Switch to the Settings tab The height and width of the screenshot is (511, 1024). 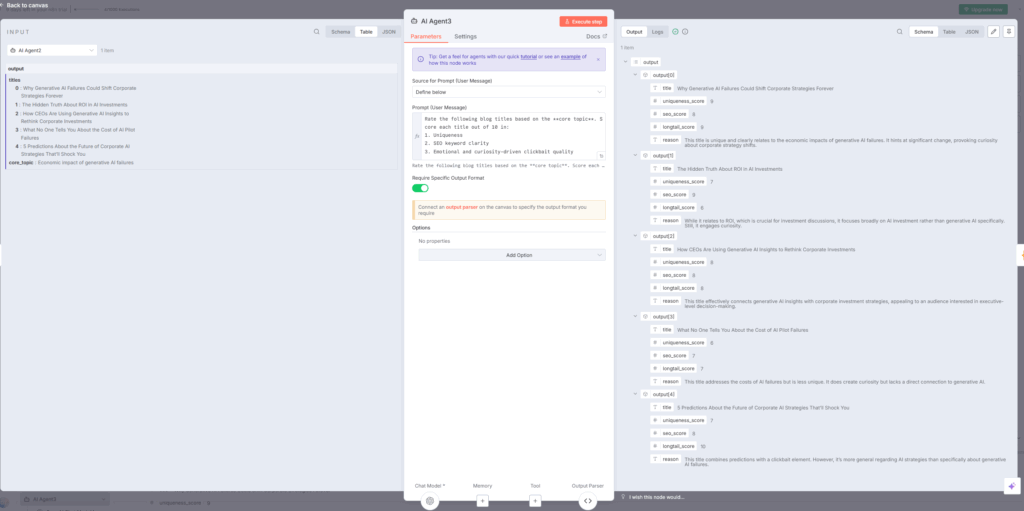tap(465, 36)
